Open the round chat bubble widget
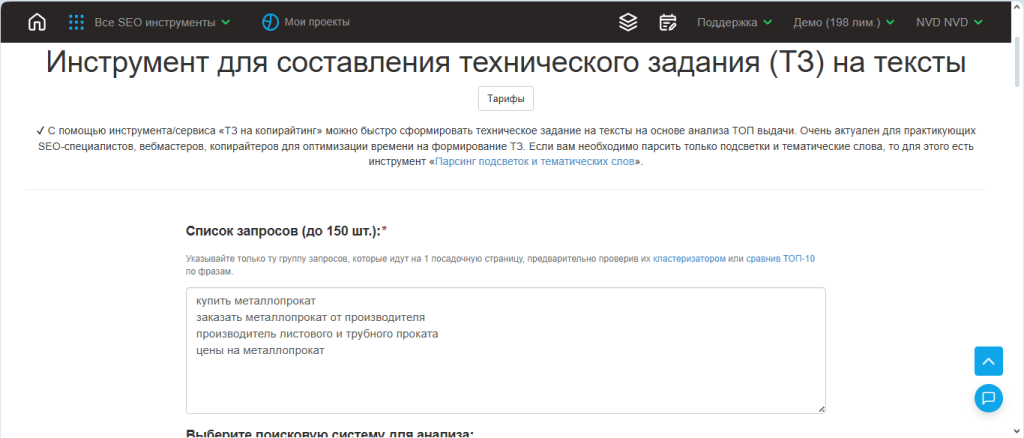Screen dimensions: 1024x438 coord(988,398)
